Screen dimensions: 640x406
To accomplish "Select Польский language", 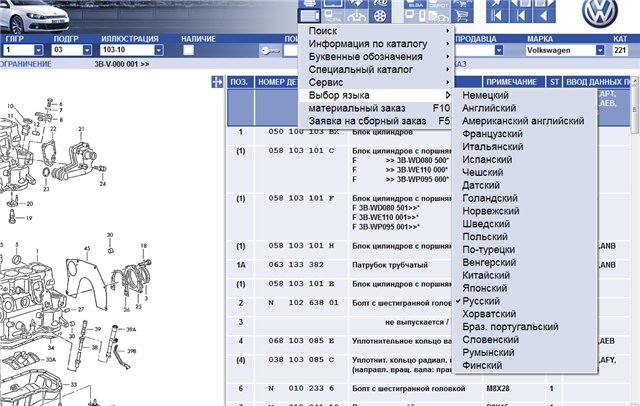I will click(525, 237).
